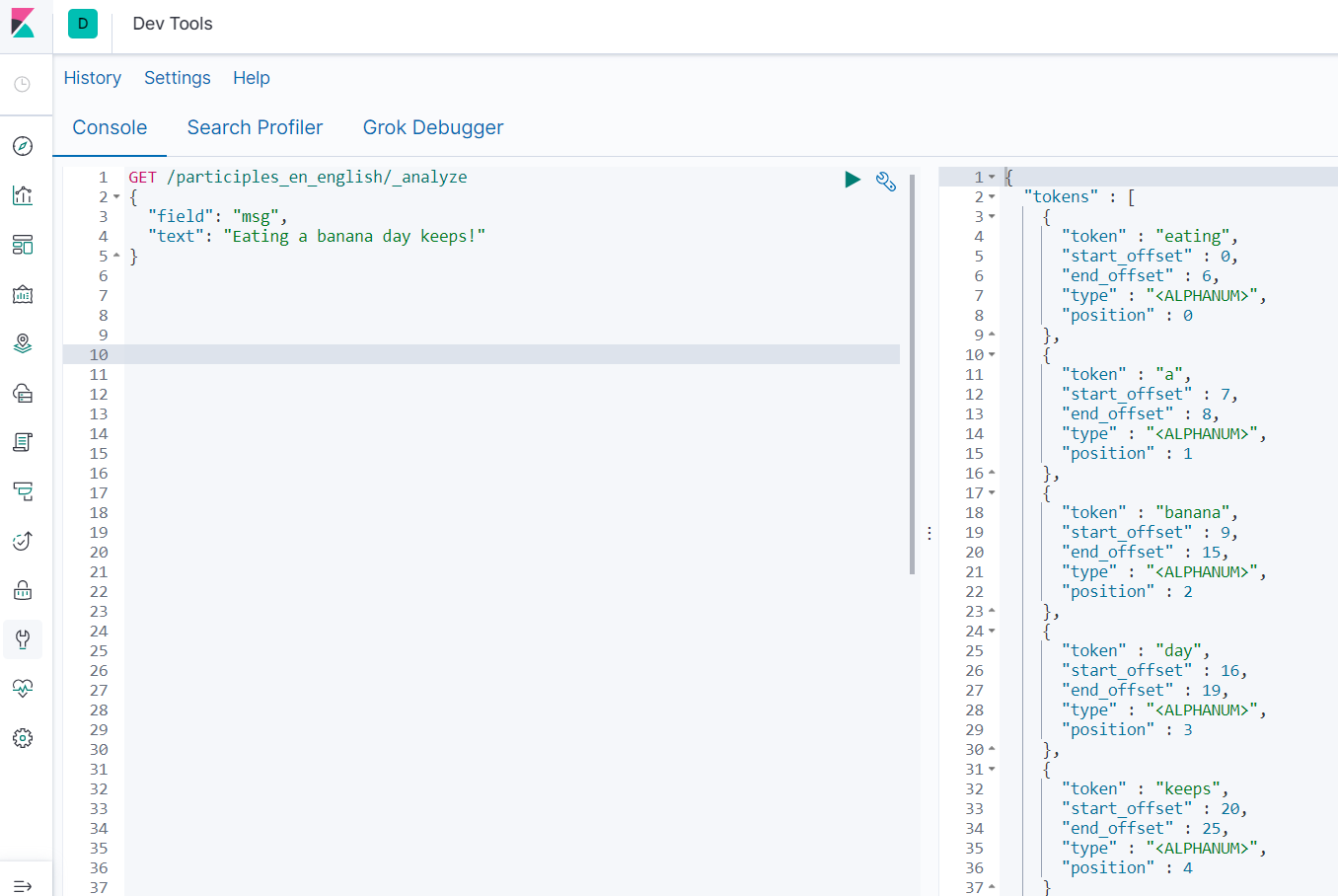Fold token object at output line 10
The width and height of the screenshot is (1338, 896).
point(992,355)
